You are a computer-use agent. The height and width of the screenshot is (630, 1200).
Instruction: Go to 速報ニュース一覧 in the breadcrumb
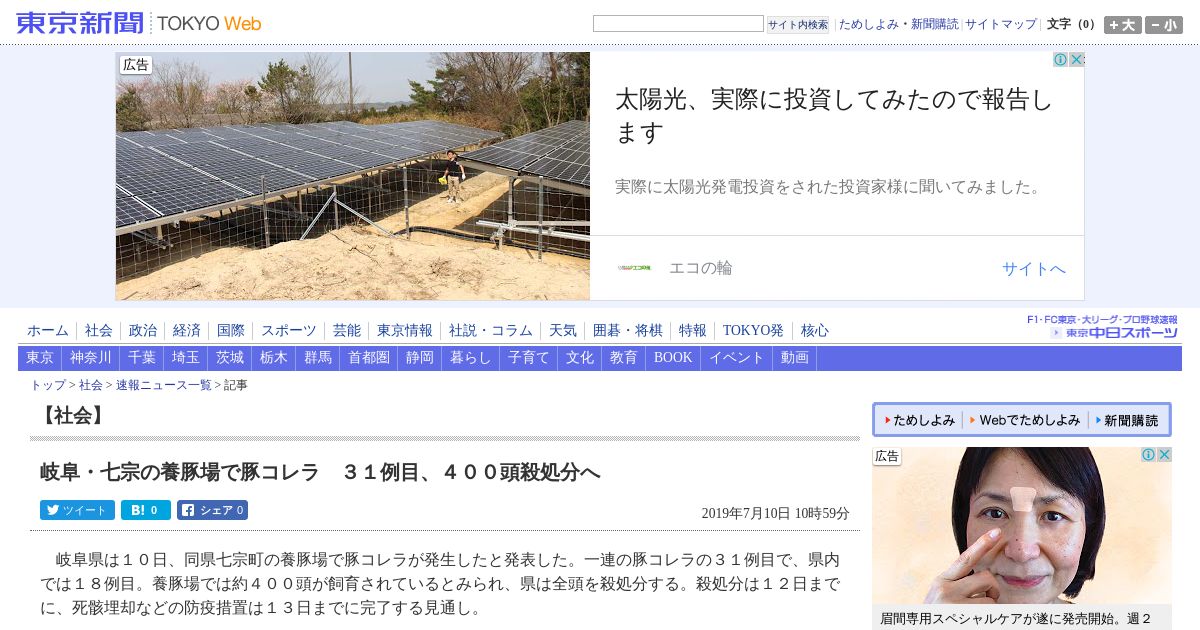(163, 385)
